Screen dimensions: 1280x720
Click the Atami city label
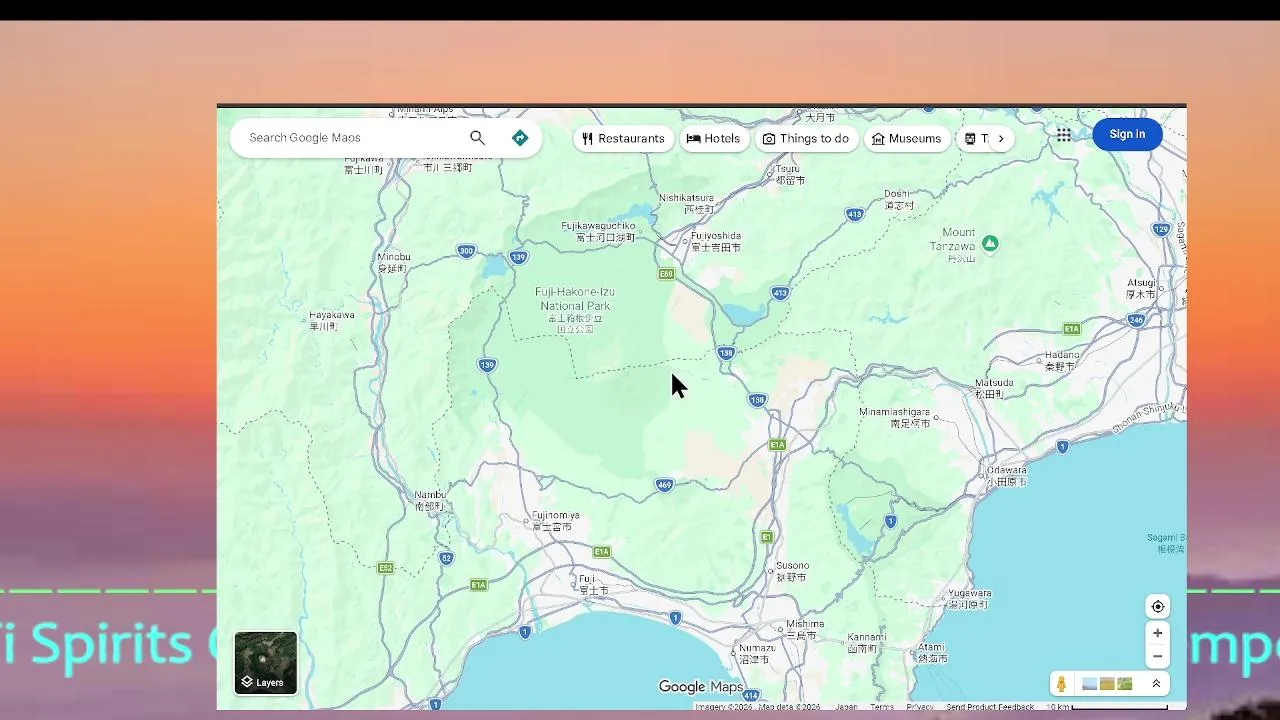(933, 653)
